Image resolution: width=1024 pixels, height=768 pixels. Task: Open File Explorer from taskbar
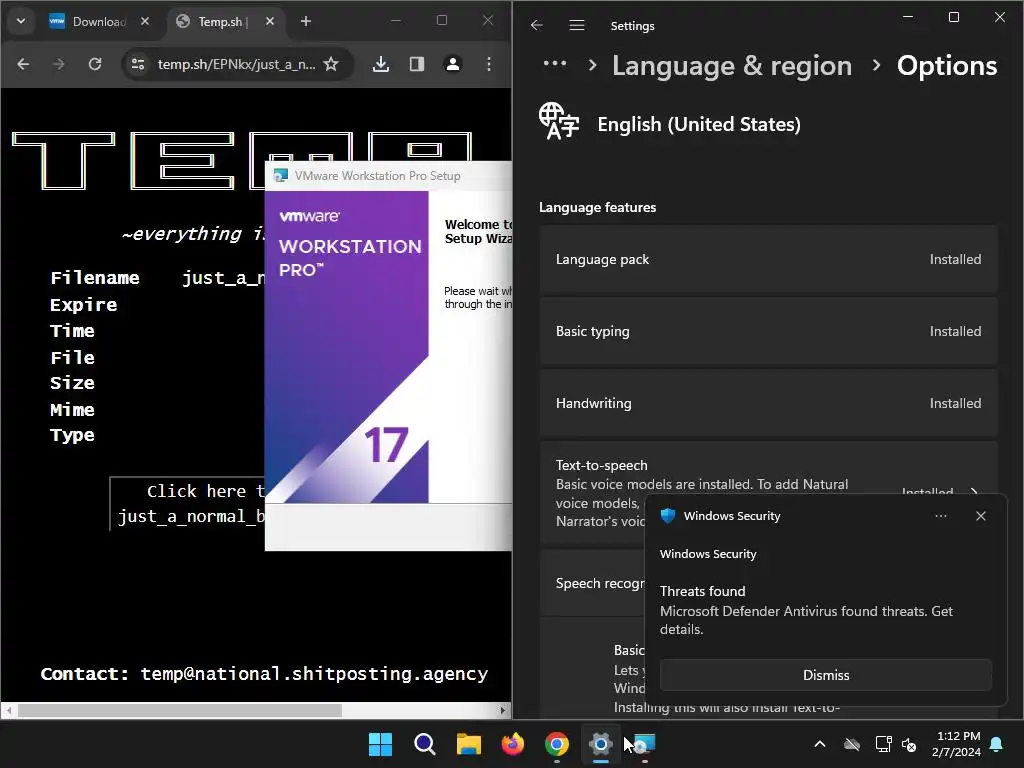(468, 744)
